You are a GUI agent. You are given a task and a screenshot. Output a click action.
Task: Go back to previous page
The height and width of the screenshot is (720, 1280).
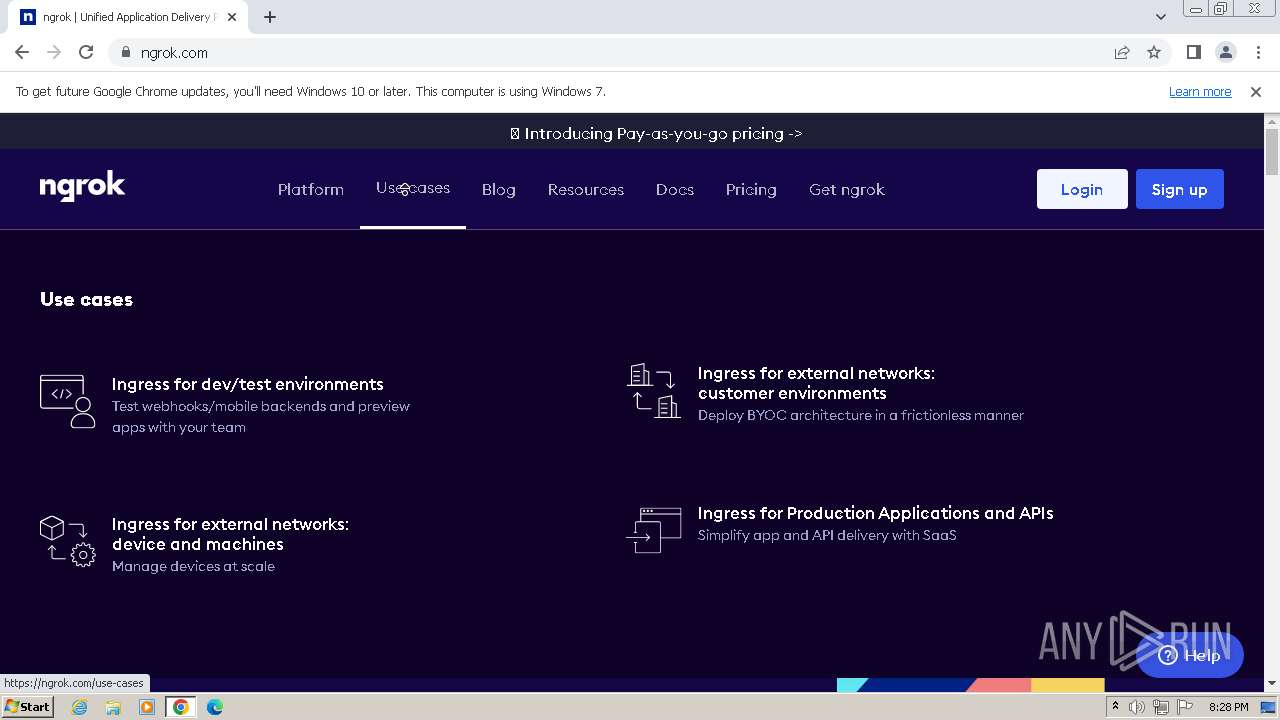pos(22,52)
